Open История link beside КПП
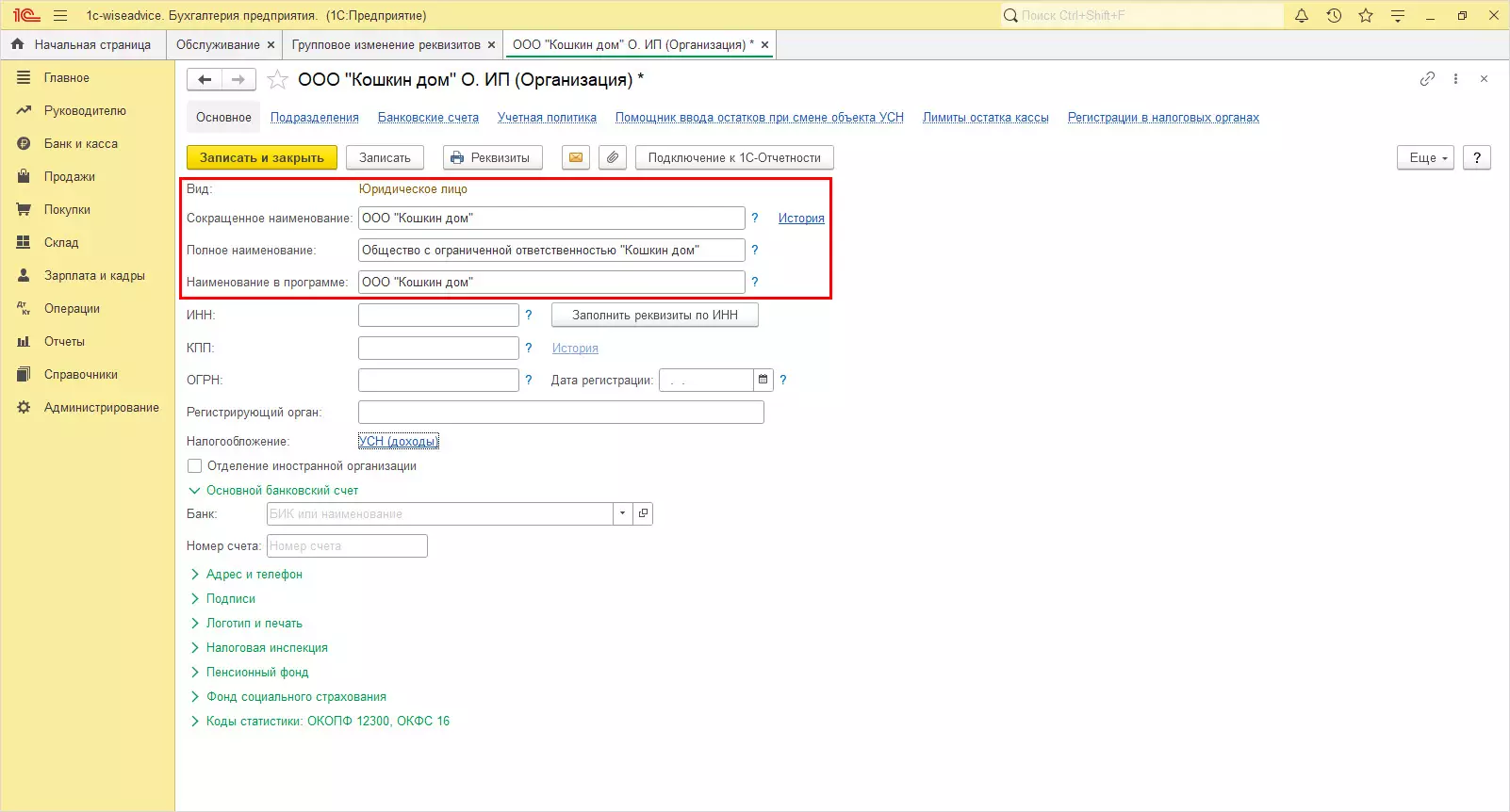 [x=575, y=349]
